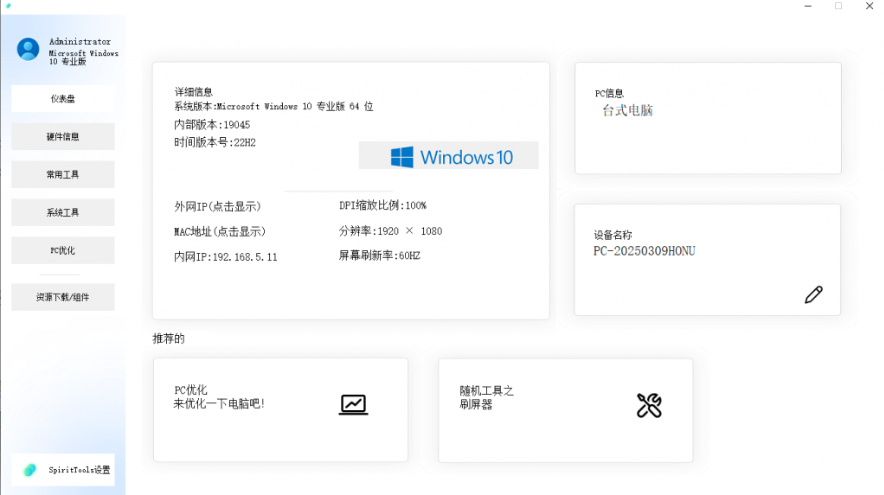Click the 推荐的 section heading
This screenshot has width=884, height=495.
coord(169,338)
